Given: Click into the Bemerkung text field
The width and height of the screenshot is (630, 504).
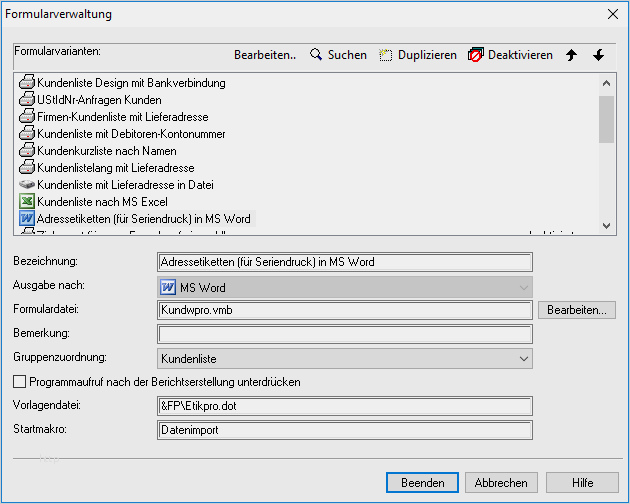Looking at the screenshot, I should 345,333.
